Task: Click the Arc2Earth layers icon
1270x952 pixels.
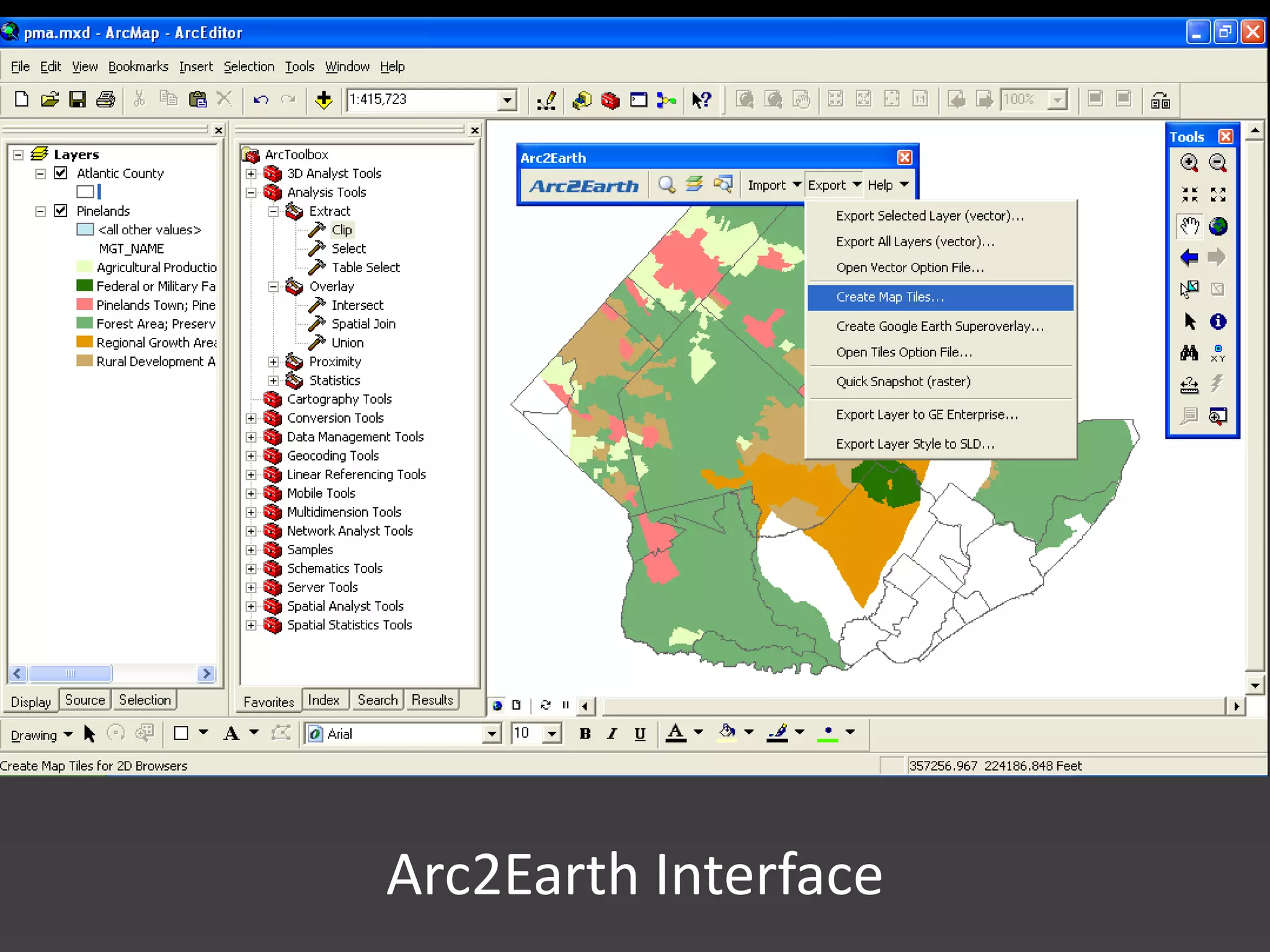Action: pyautogui.click(x=695, y=185)
